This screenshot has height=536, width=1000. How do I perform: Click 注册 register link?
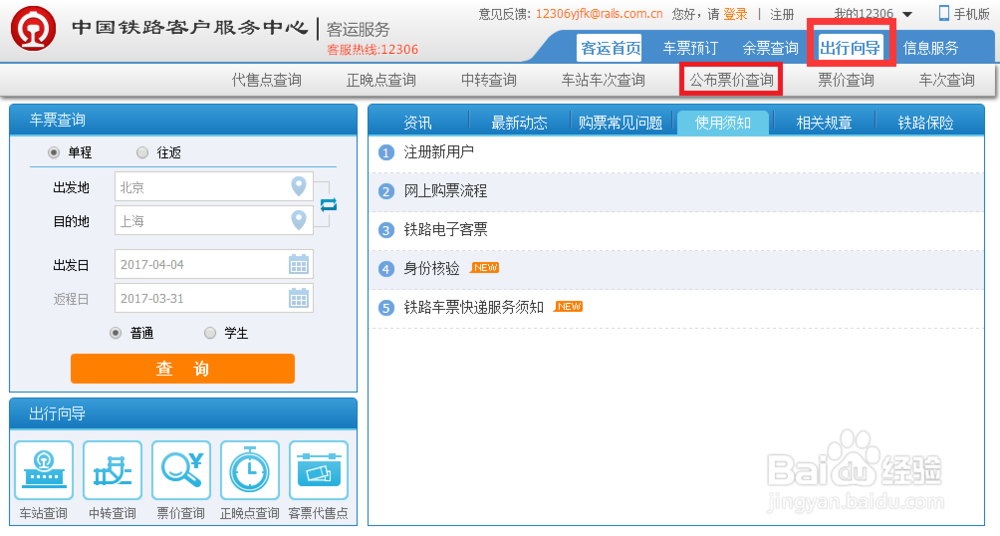782,14
